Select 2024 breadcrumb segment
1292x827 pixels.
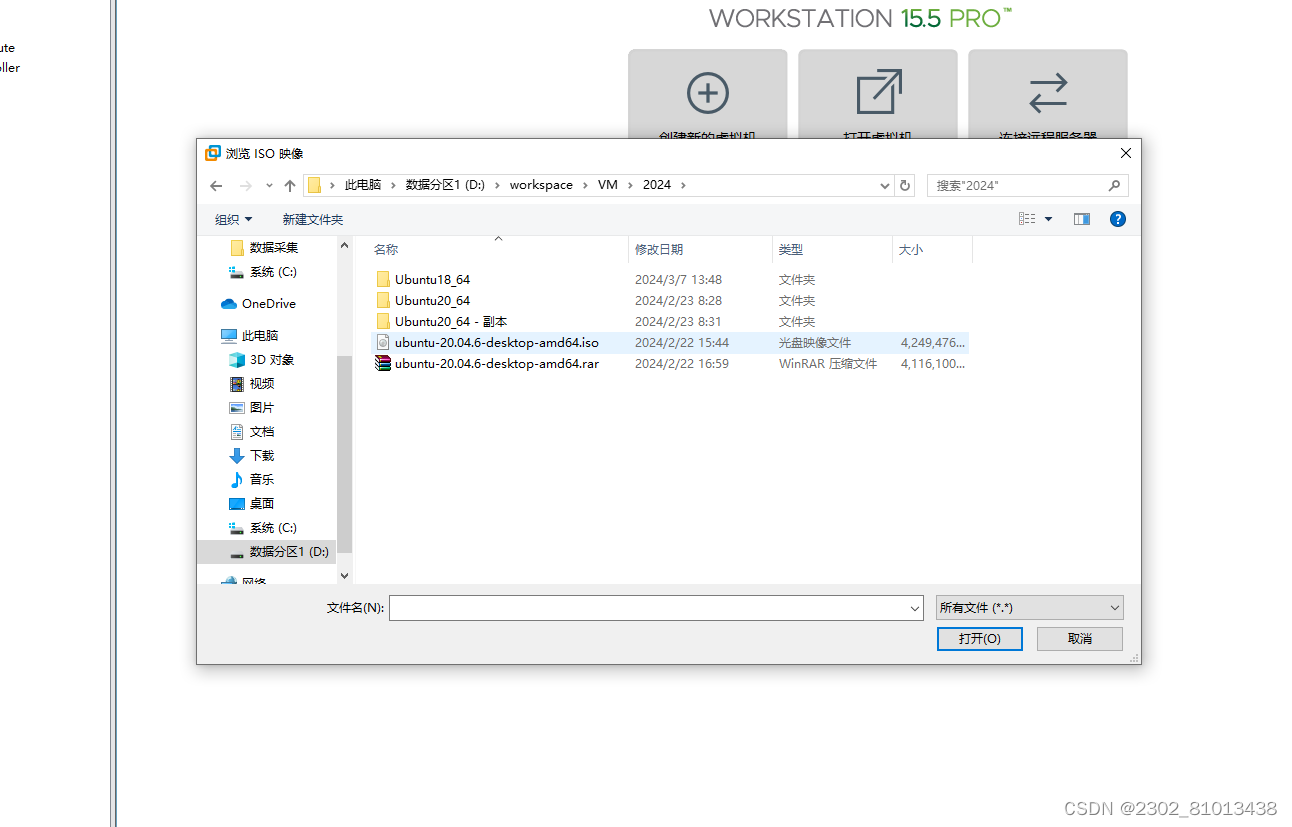pyautogui.click(x=657, y=185)
